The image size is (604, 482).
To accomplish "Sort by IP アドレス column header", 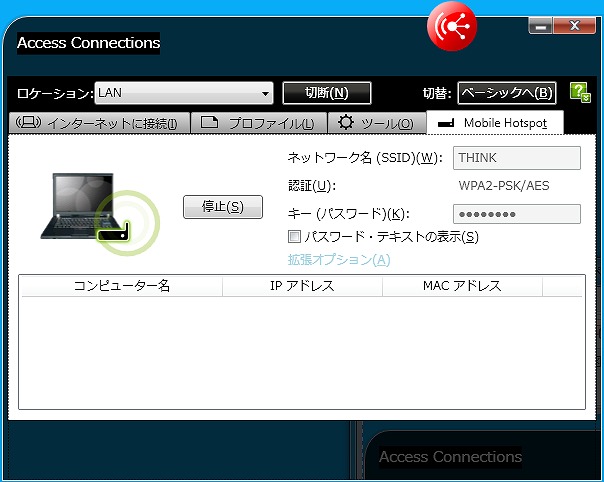I will point(302,286).
